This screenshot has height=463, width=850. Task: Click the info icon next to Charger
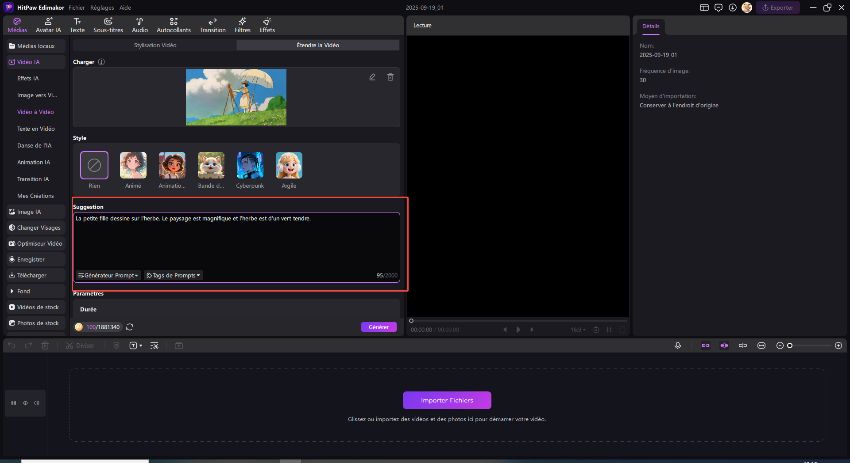(x=101, y=62)
